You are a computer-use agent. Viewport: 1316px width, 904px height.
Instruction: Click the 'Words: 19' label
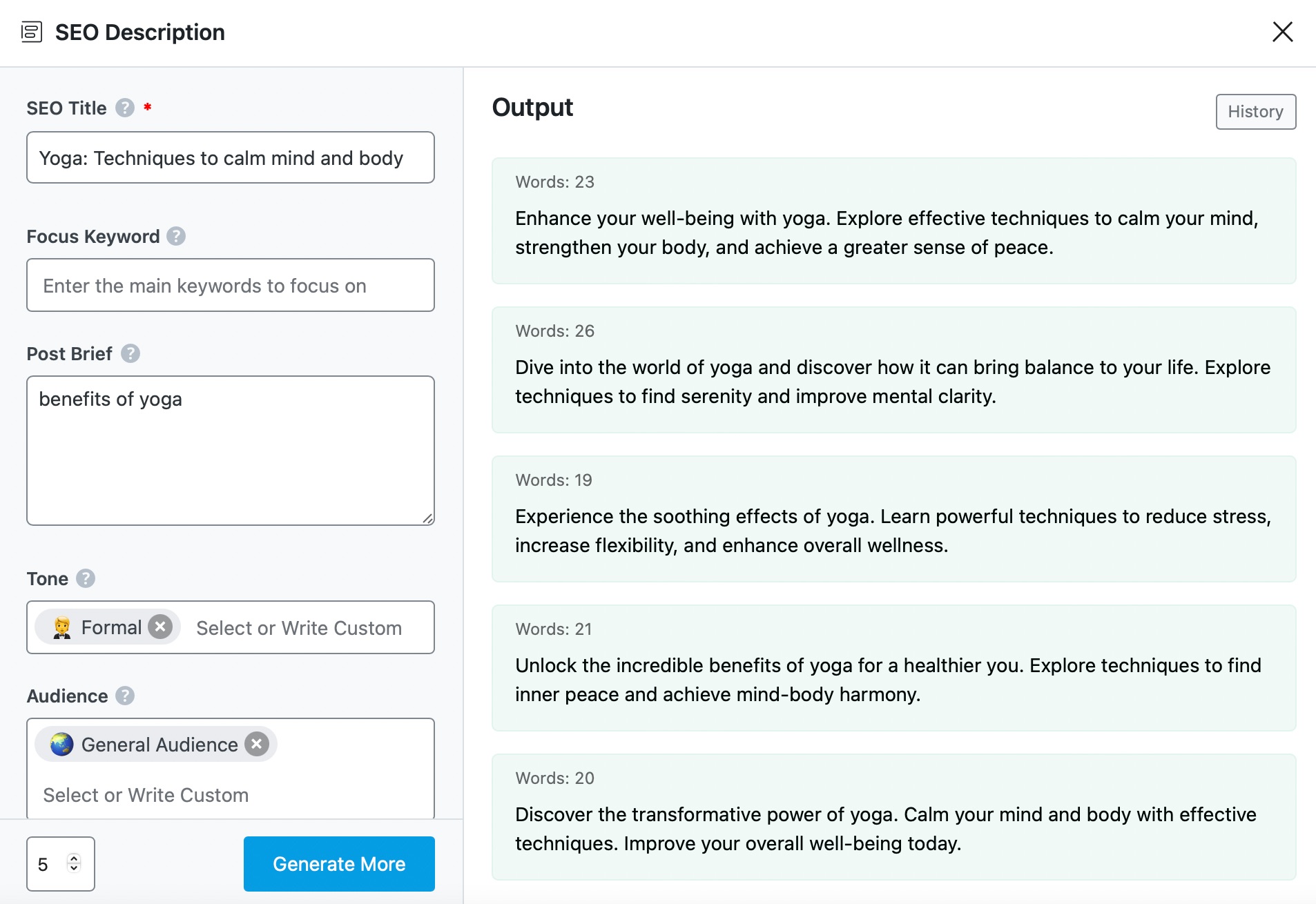point(554,480)
